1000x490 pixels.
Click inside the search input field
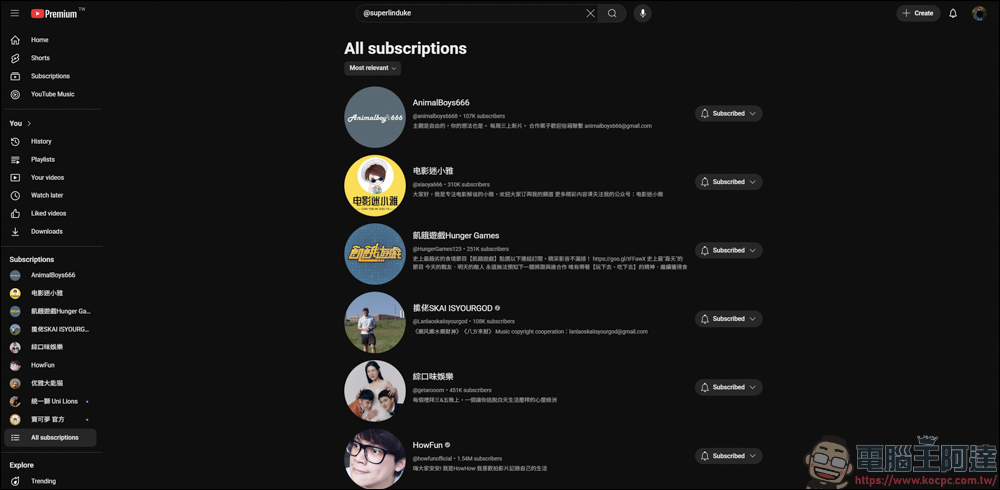click(x=473, y=13)
